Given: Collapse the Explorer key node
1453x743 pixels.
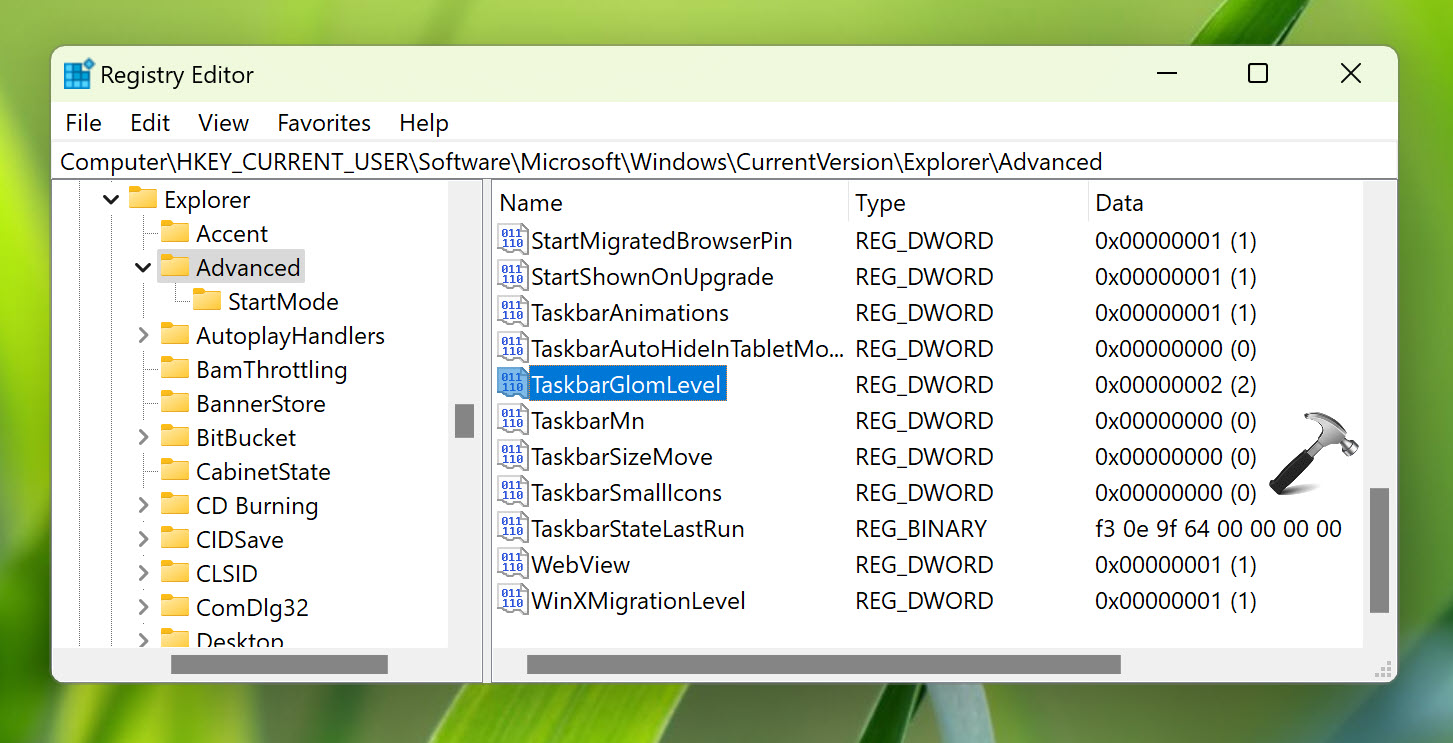Looking at the screenshot, I should (111, 200).
